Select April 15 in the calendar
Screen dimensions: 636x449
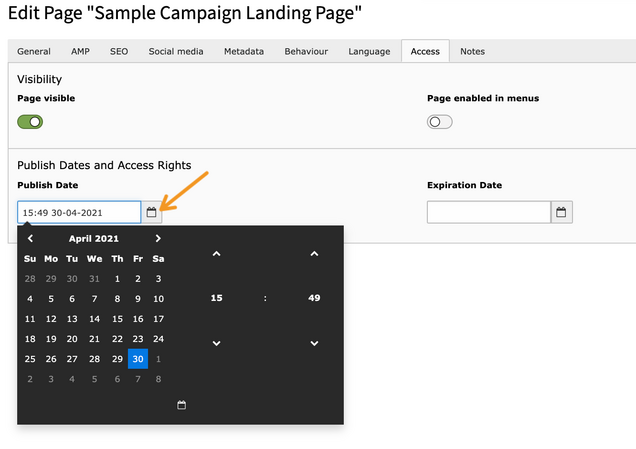[x=117, y=319]
